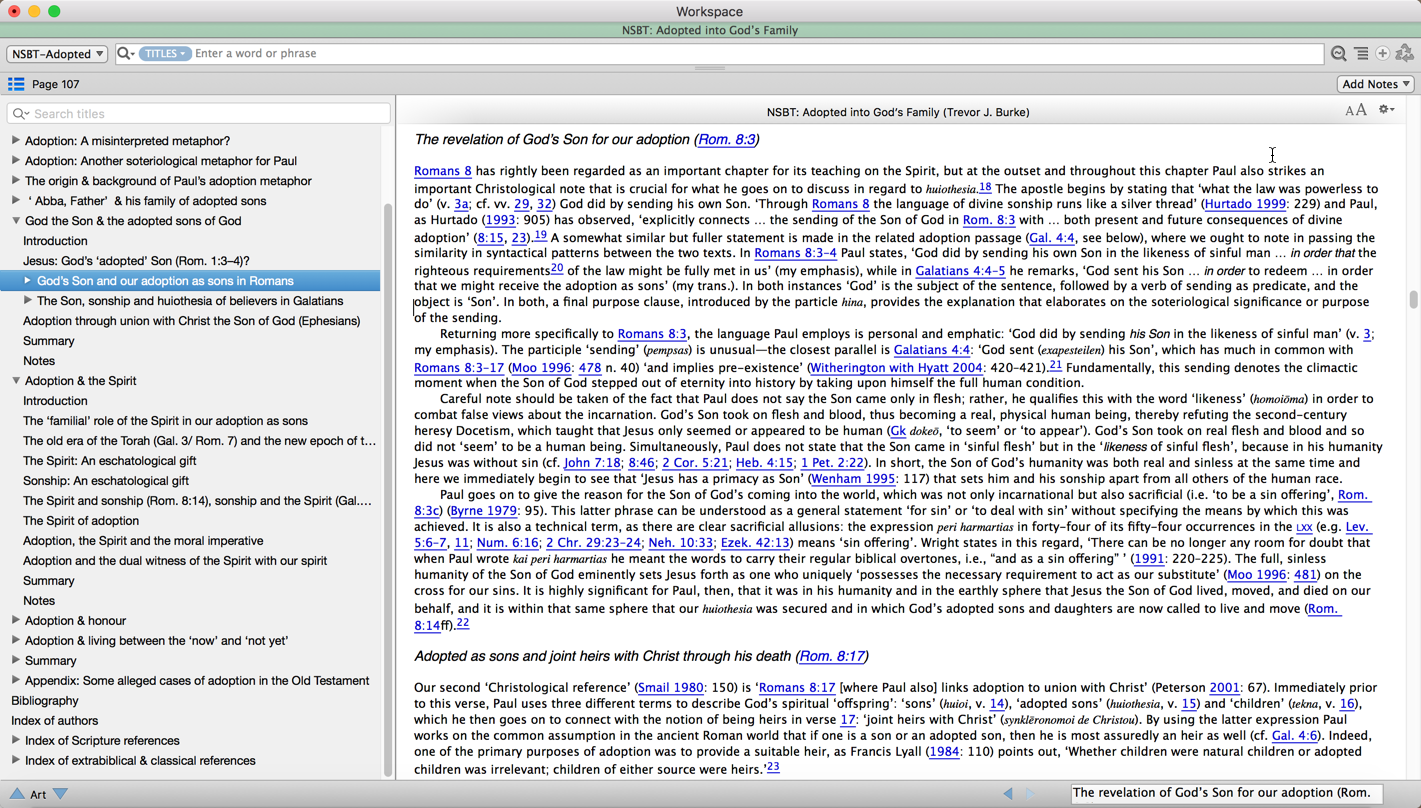Screen dimensions: 1421x808
Task: Toggle the table of contents list icon
Action: coord(16,84)
